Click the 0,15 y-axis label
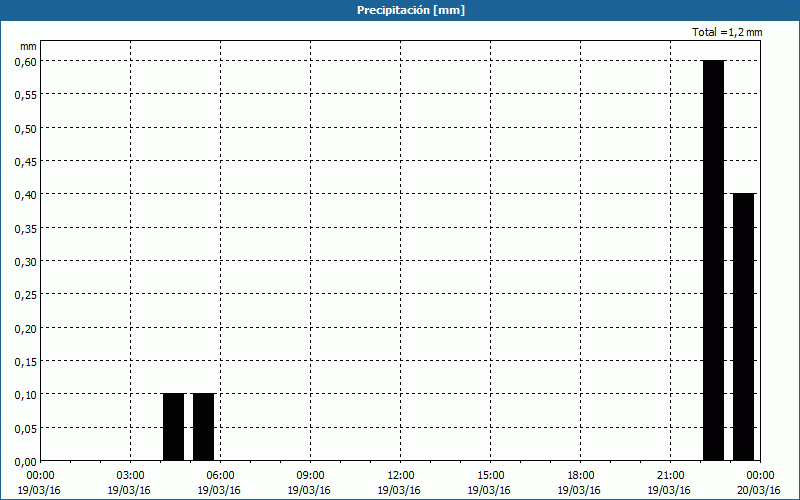Screen dimensions: 800x500 [26, 361]
